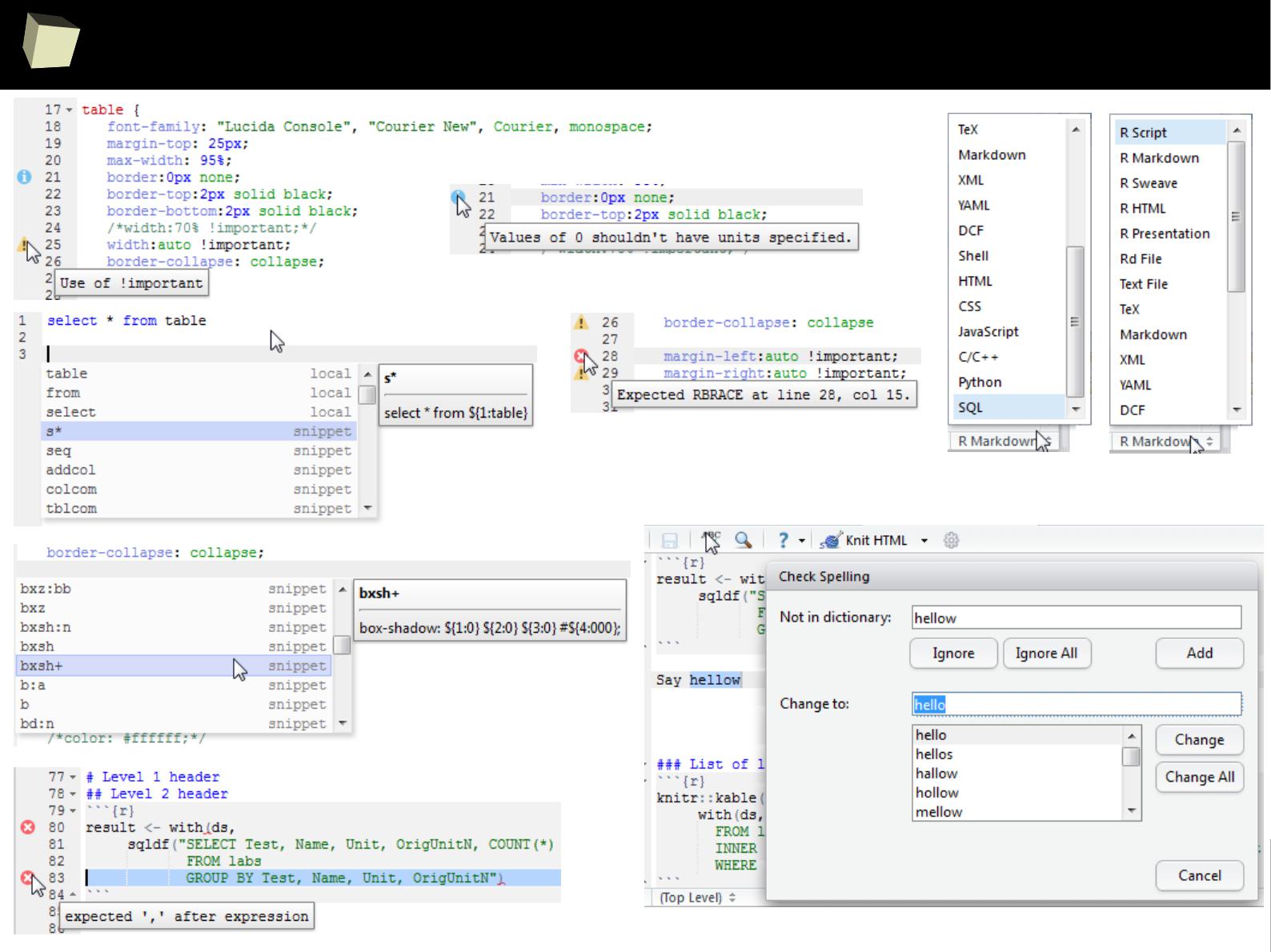This screenshot has height=952, width=1271.
Task: Choose CSS from the file type list
Action: (x=1008, y=306)
